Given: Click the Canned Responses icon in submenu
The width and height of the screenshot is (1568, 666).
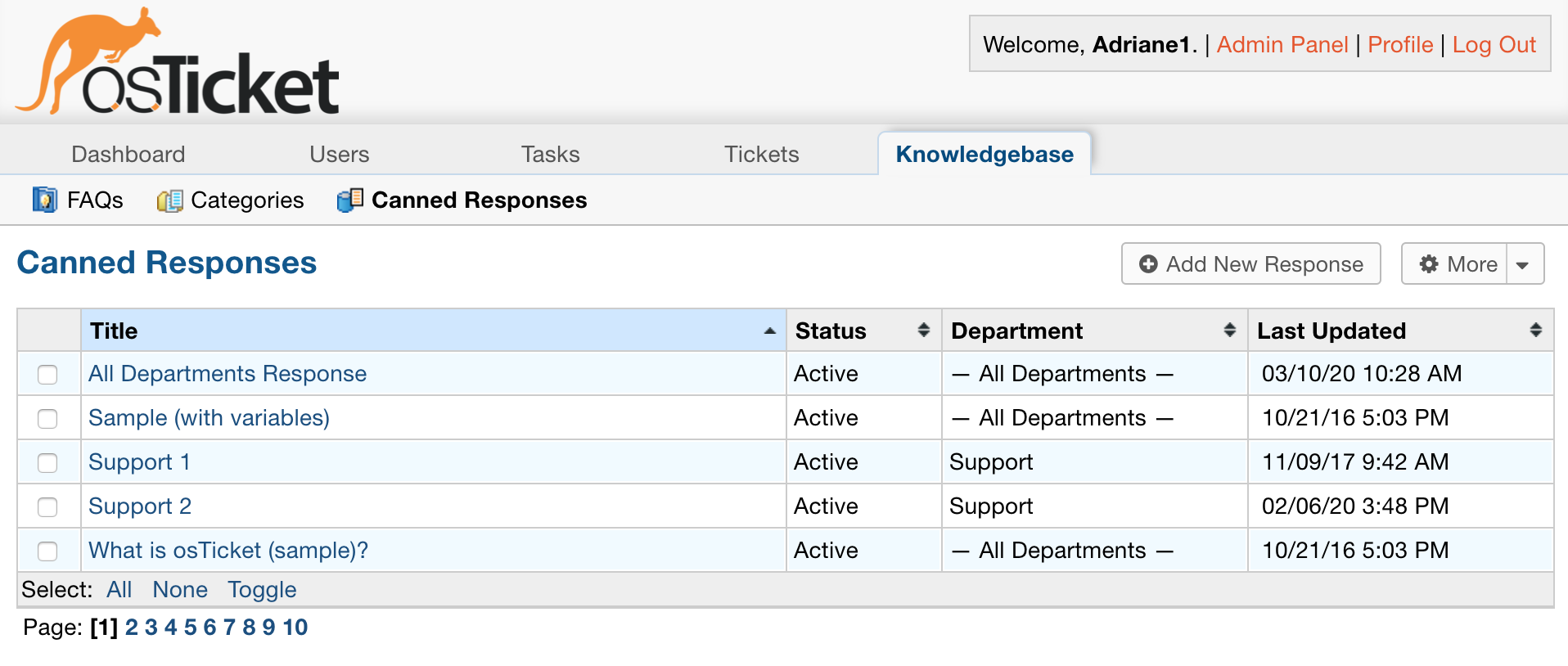Looking at the screenshot, I should coord(350,200).
